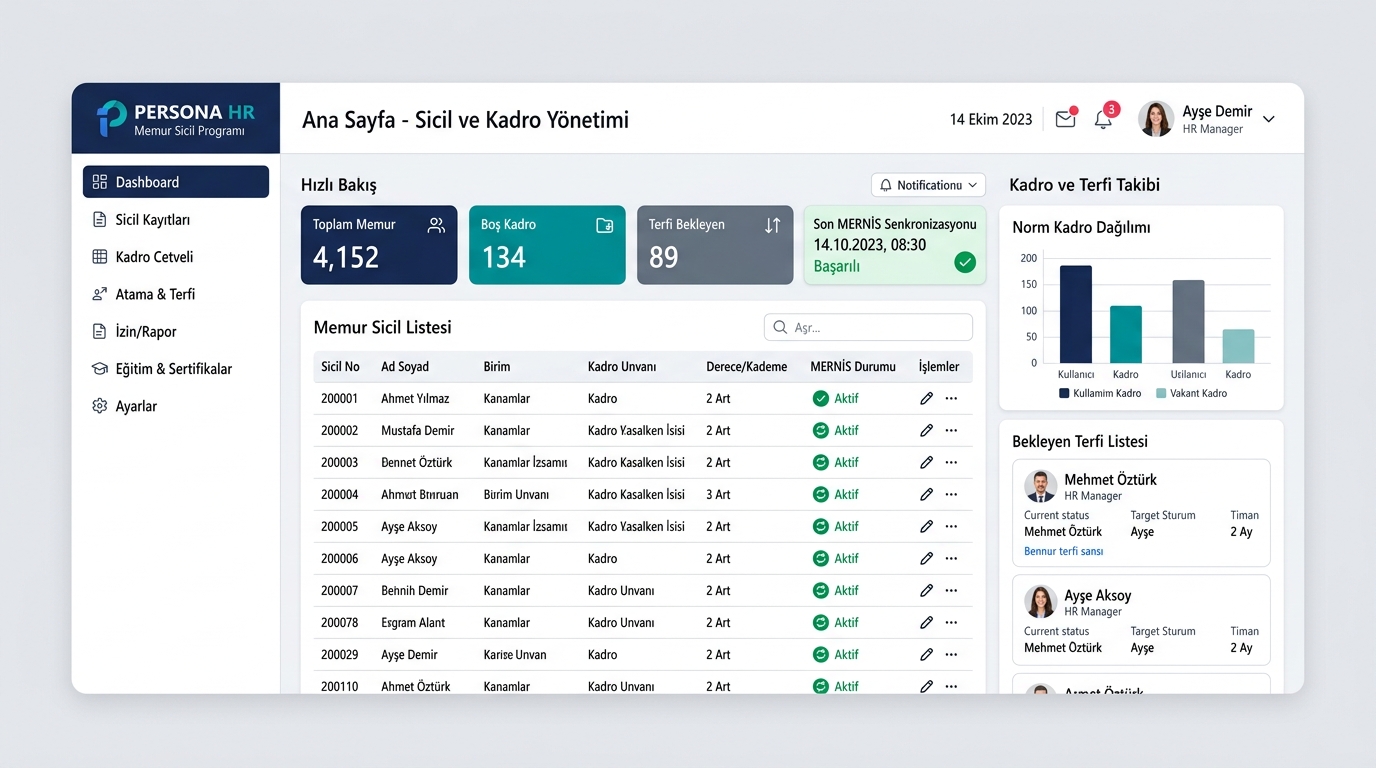Screen dimensions: 1376x768
Task: Click the edit pencil for sicil 200005
Action: 926,526
